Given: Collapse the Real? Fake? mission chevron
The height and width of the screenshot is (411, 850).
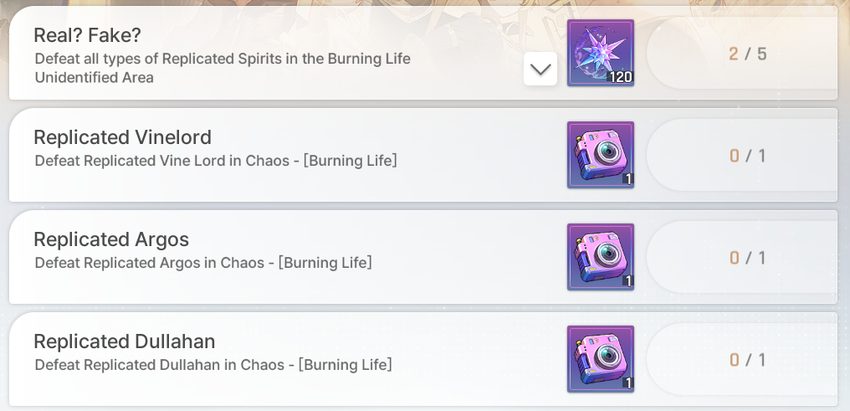Looking at the screenshot, I should point(540,69).
